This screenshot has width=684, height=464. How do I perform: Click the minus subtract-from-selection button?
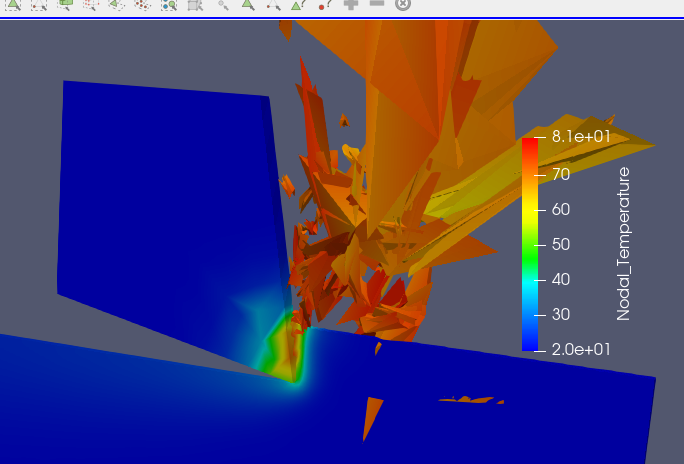pos(377,3)
